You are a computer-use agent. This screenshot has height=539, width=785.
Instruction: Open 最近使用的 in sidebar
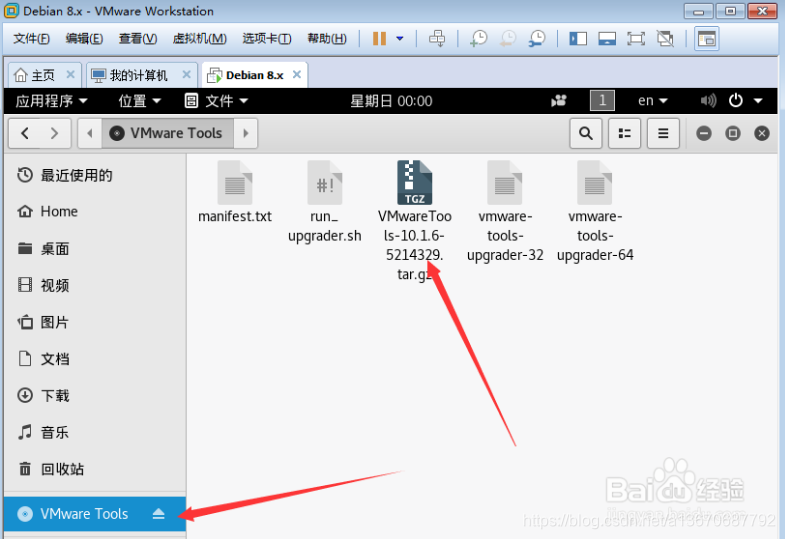(95, 175)
